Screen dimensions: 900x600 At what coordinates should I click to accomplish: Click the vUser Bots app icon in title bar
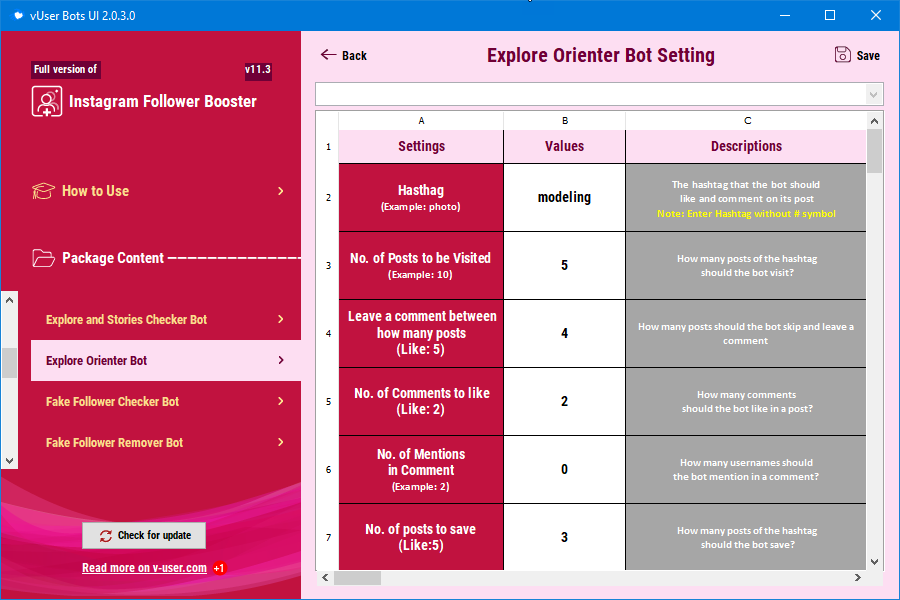(x=18, y=16)
